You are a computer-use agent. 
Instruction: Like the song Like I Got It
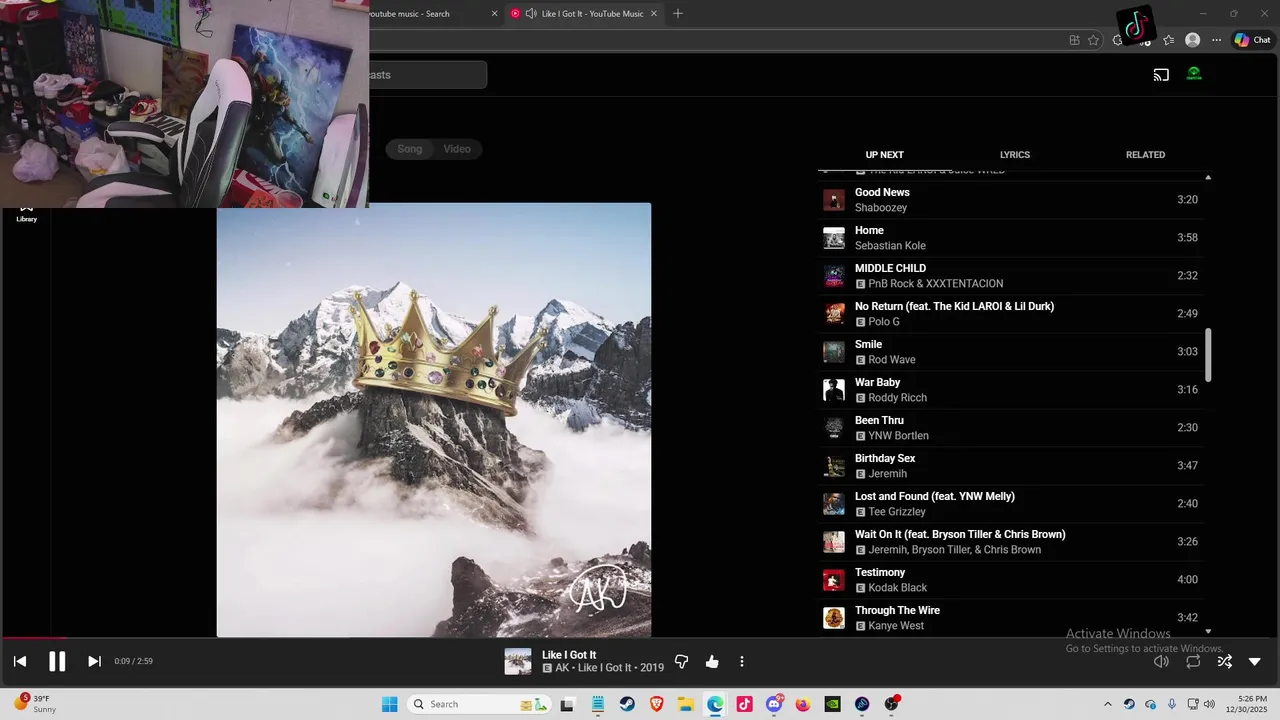712,661
